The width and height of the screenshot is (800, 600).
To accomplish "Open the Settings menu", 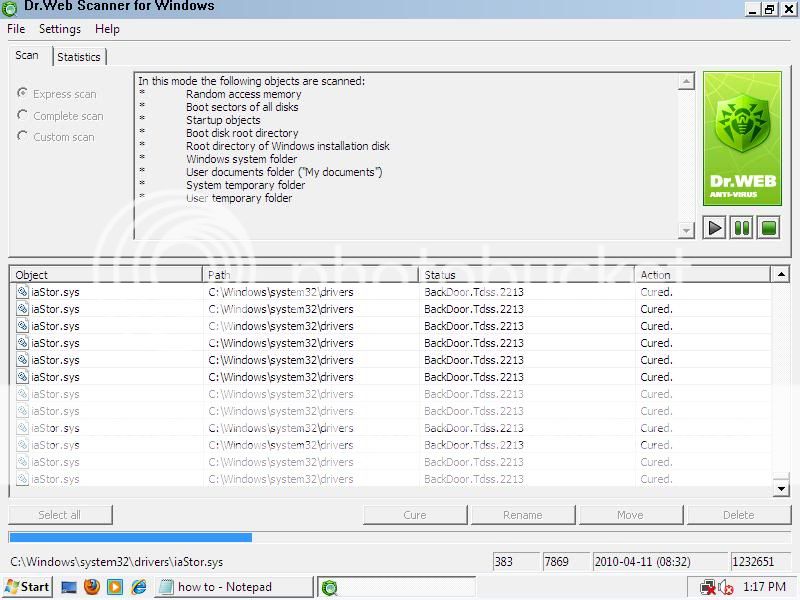I will pos(60,30).
